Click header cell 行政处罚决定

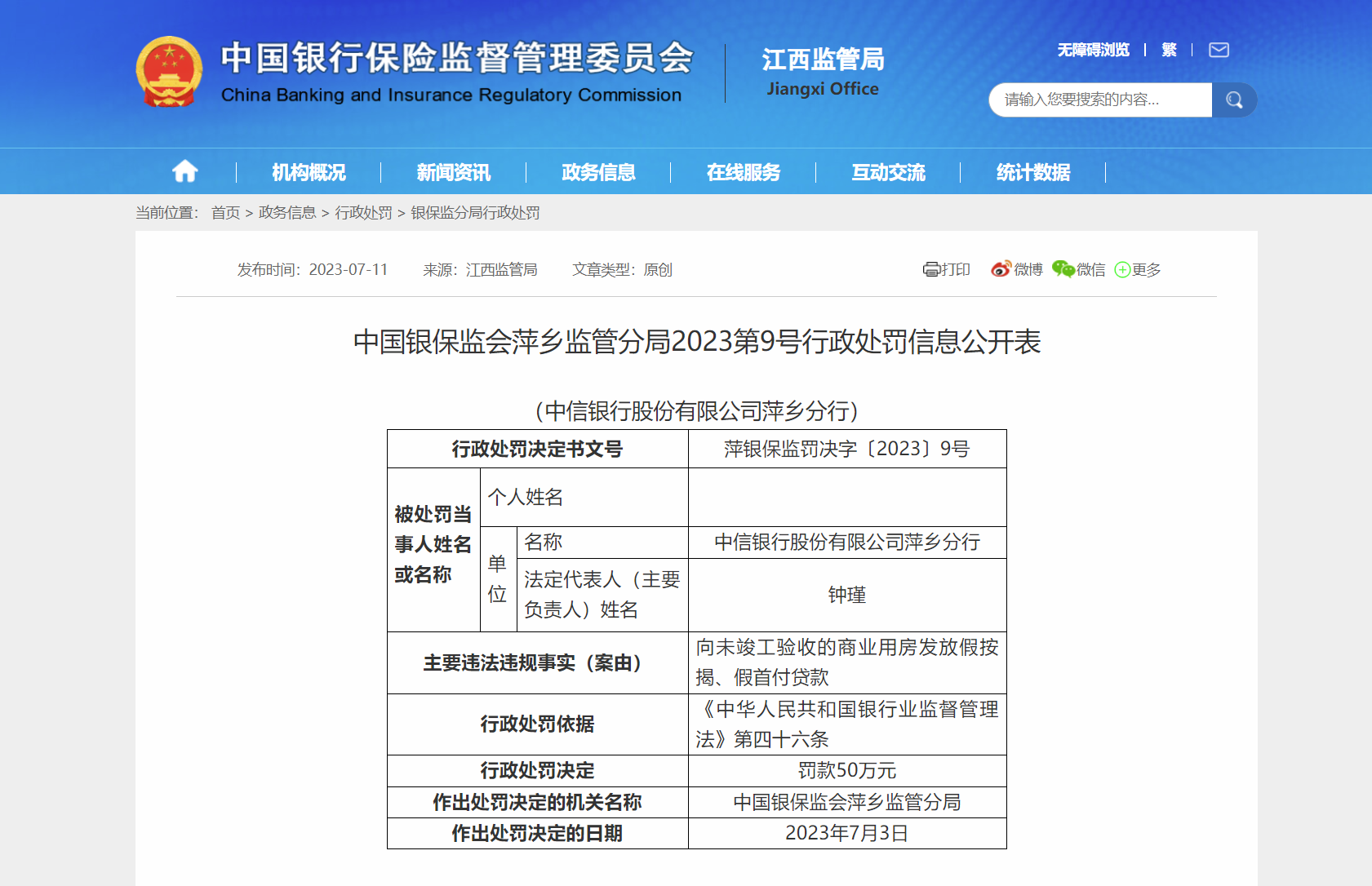tap(538, 771)
